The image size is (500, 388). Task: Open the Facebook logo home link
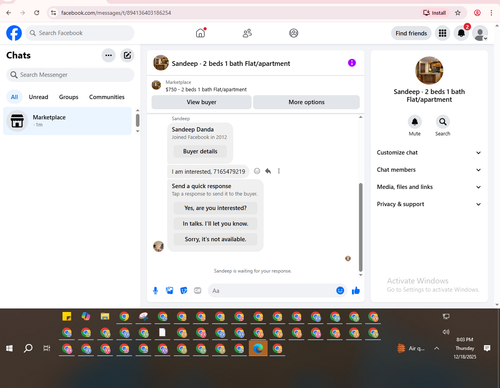click(14, 33)
